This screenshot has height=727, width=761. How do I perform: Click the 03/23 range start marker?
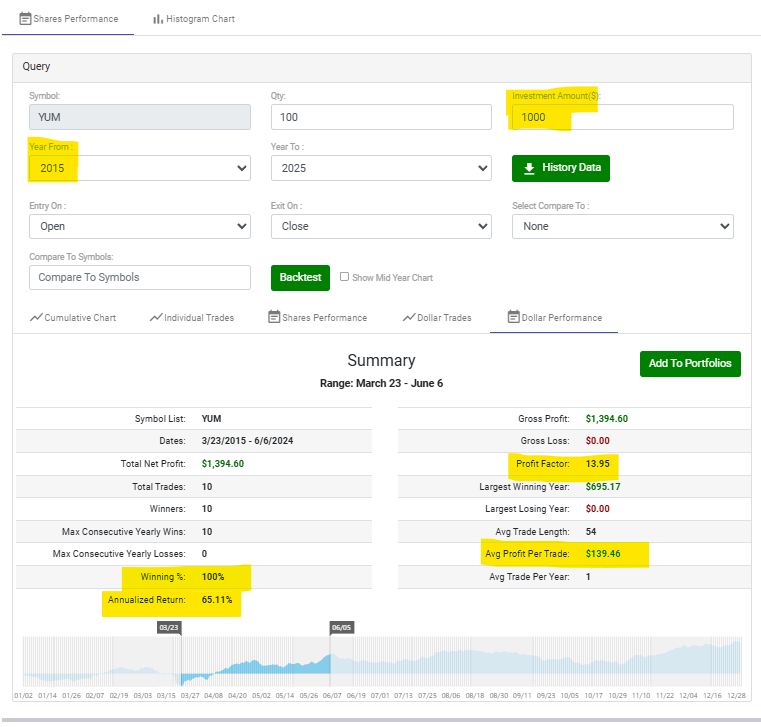pyautogui.click(x=169, y=628)
